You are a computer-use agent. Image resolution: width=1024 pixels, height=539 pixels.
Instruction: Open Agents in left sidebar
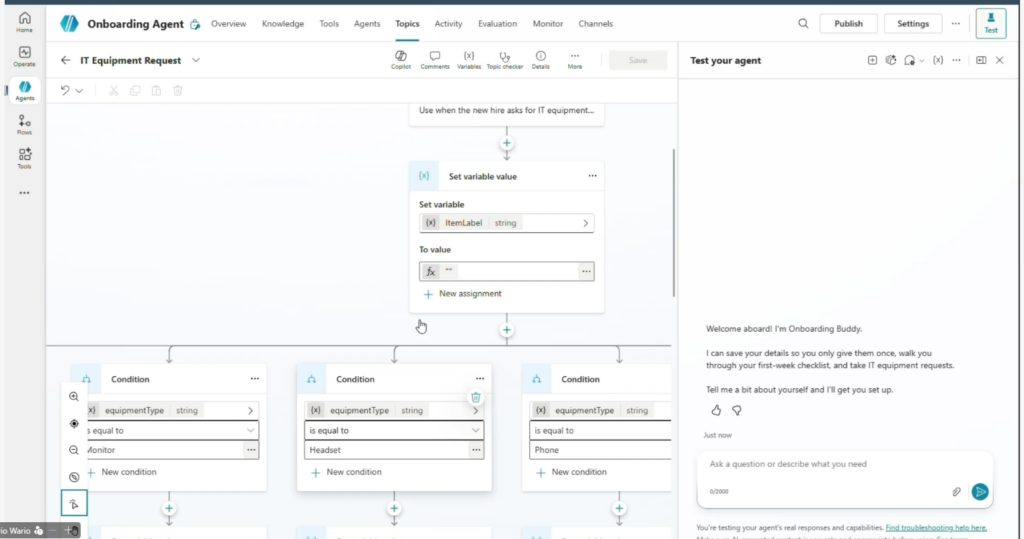point(24,91)
